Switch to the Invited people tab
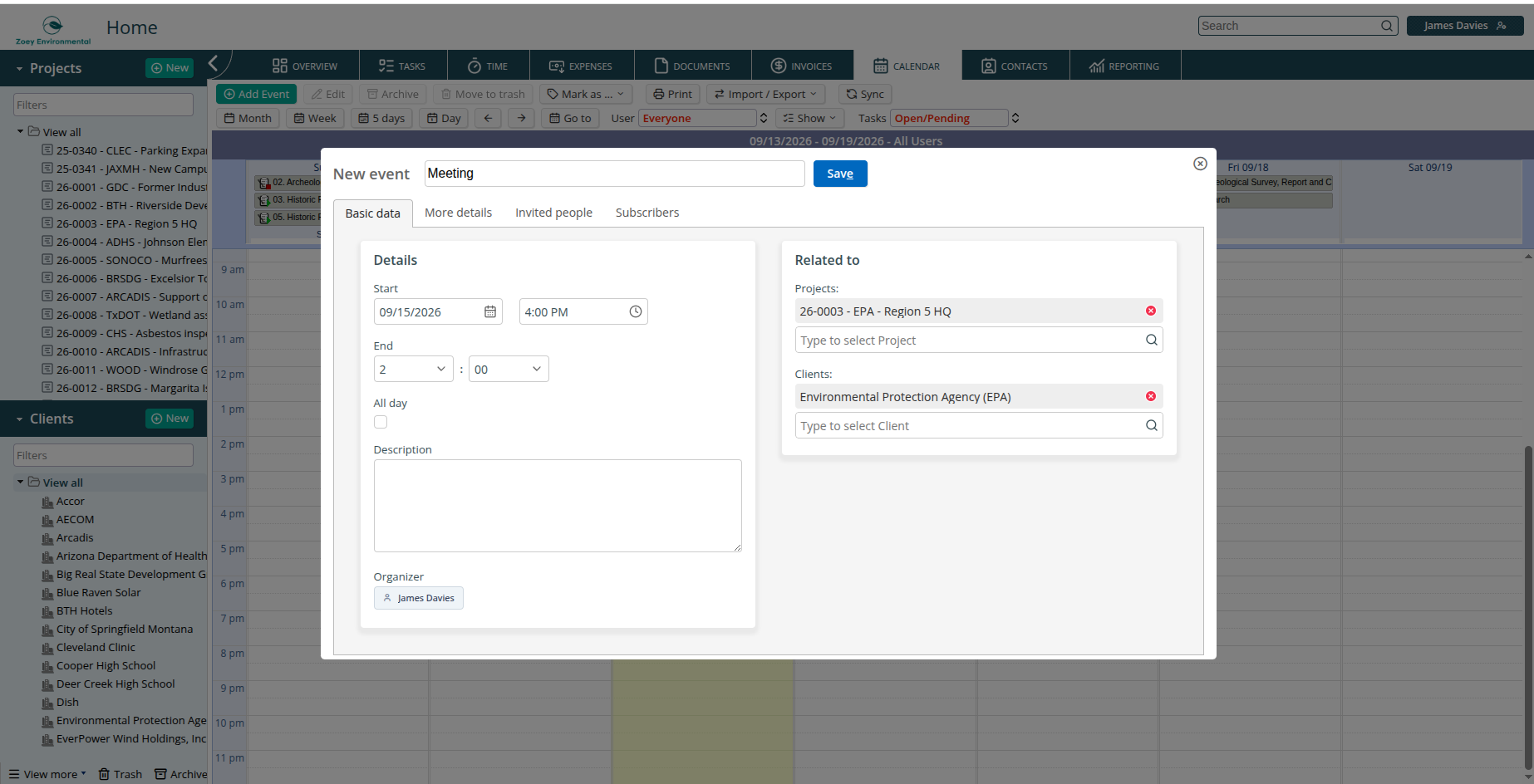The image size is (1534, 784). tap(553, 213)
